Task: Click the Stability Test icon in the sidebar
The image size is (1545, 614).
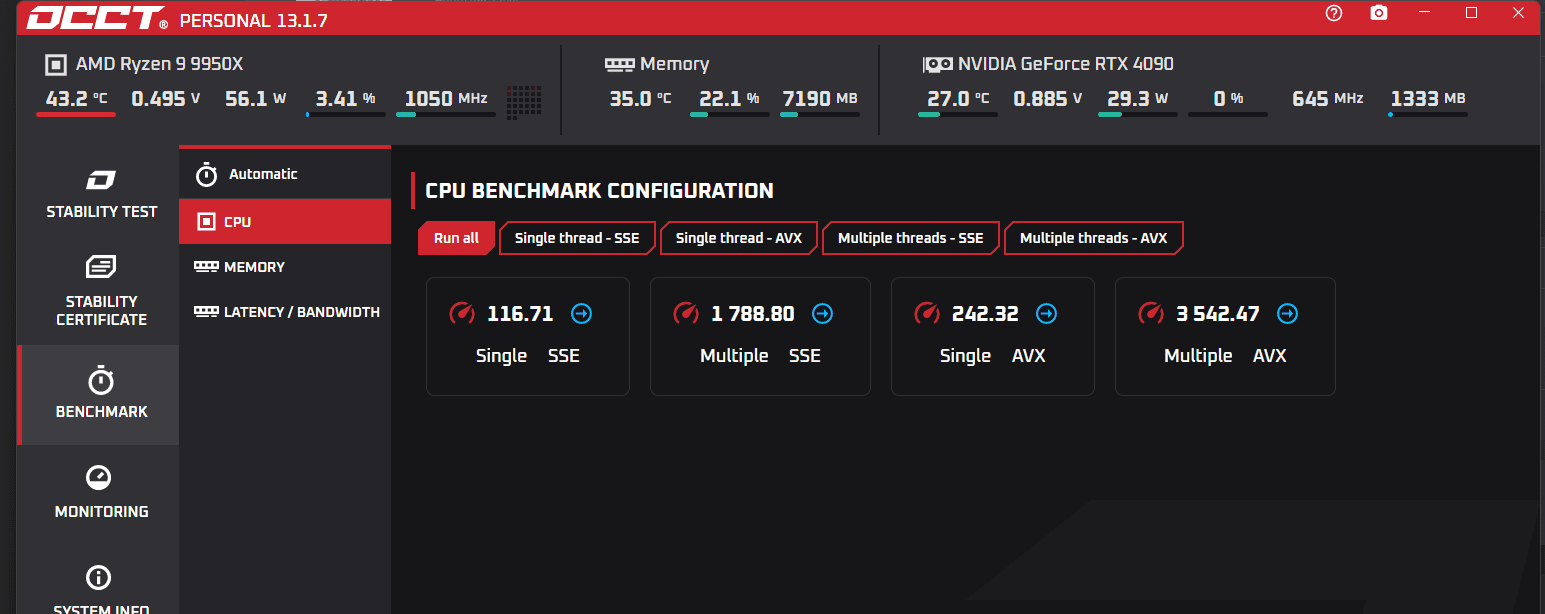Action: [101, 180]
